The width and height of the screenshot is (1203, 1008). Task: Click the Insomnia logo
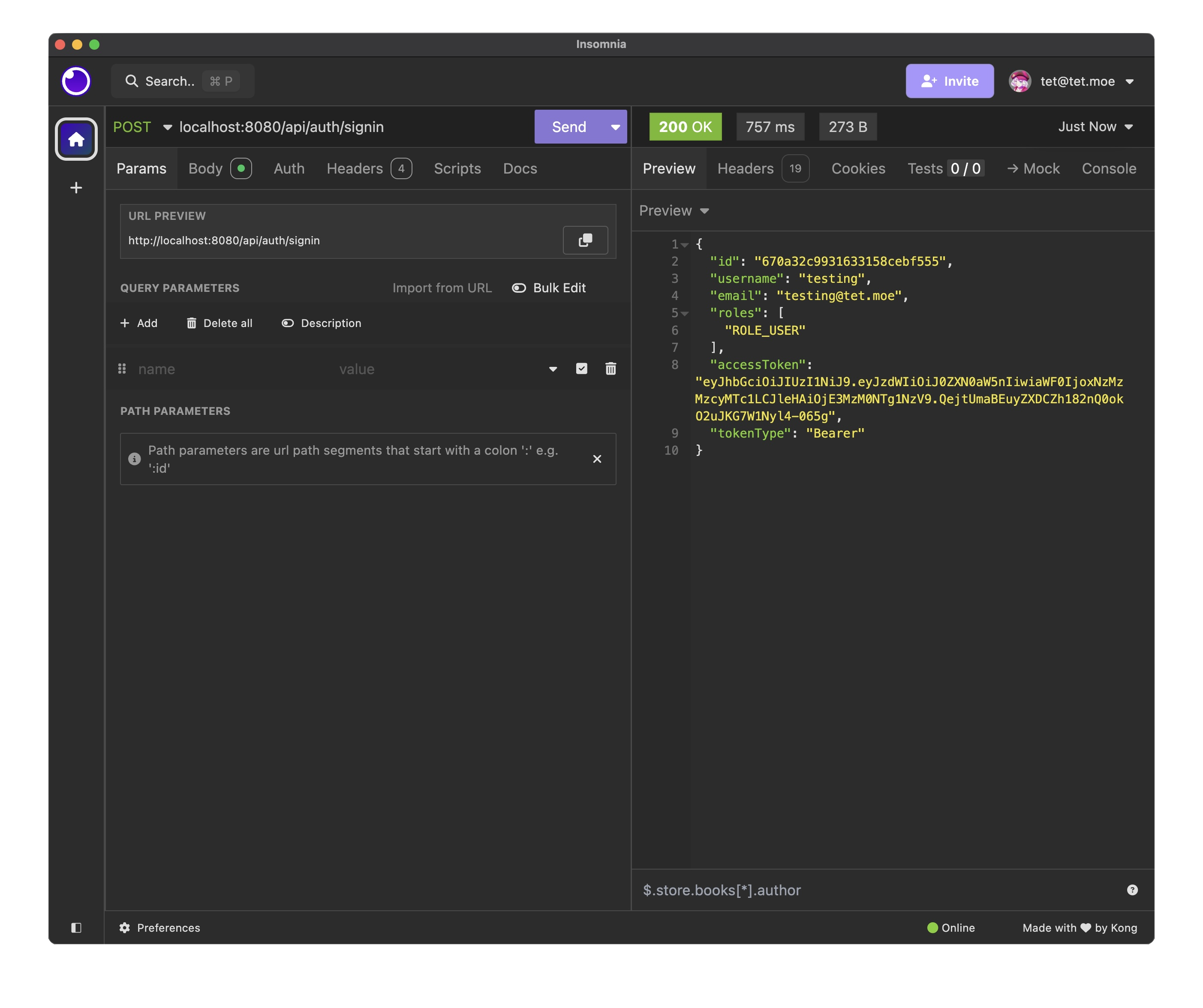(x=76, y=81)
